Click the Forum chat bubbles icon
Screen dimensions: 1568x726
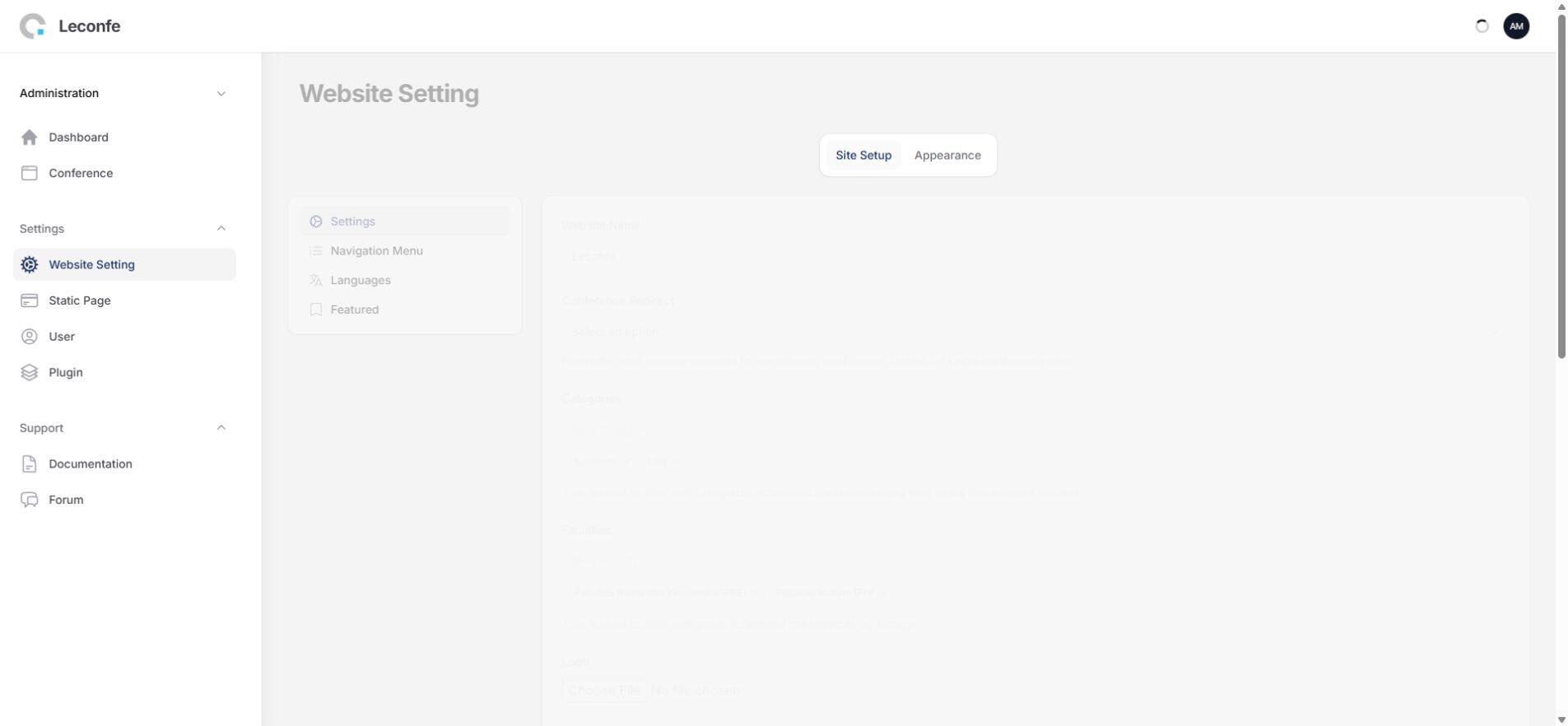pyautogui.click(x=30, y=500)
